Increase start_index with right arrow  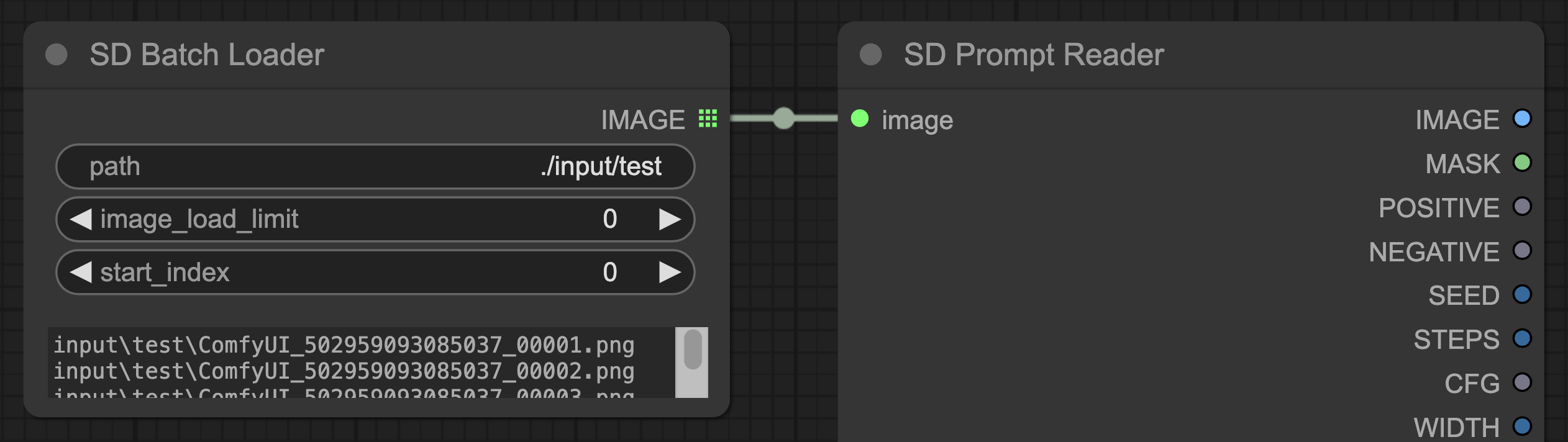point(669,272)
